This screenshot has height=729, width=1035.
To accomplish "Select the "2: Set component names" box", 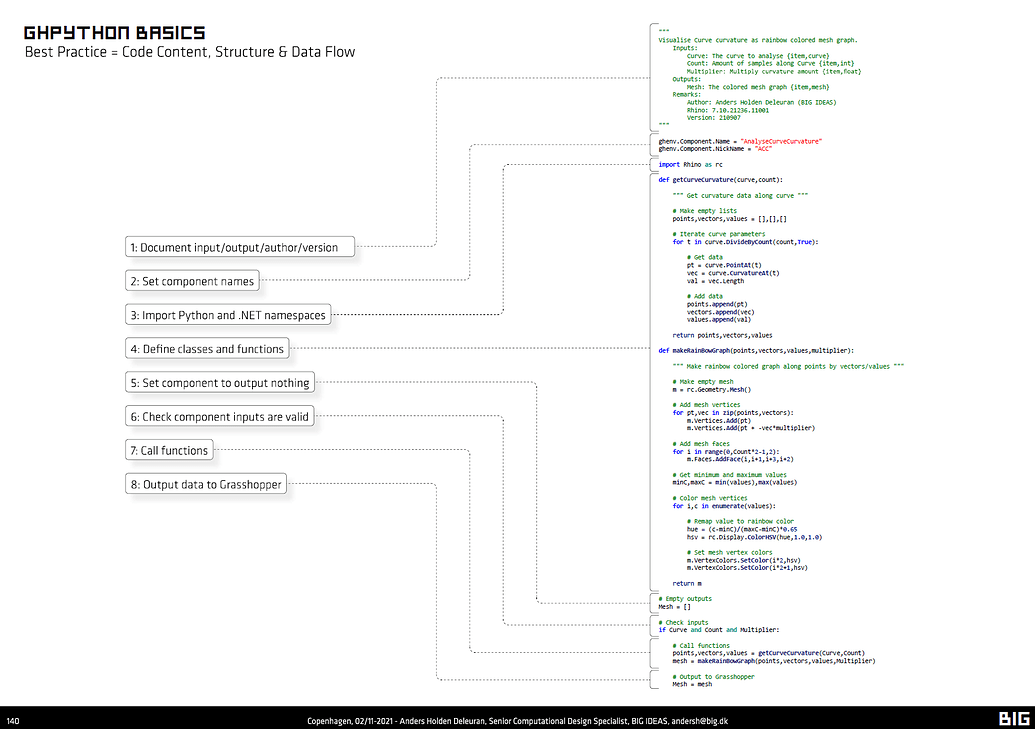I will [192, 281].
